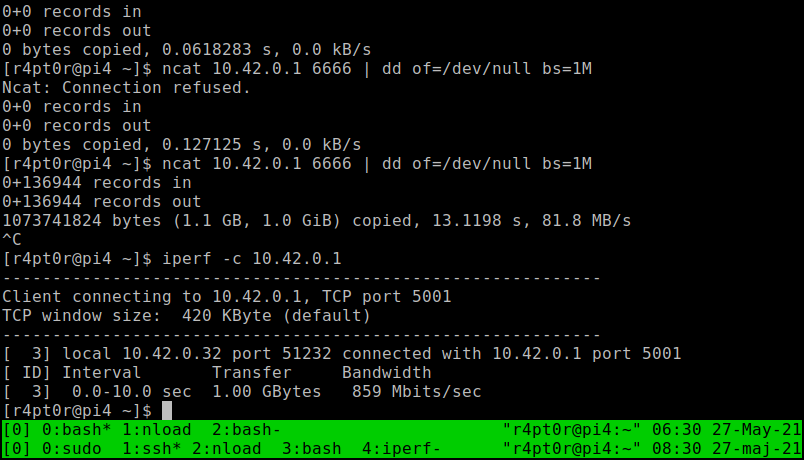Select the 0:bash* window in top tmux bar

pos(76,430)
